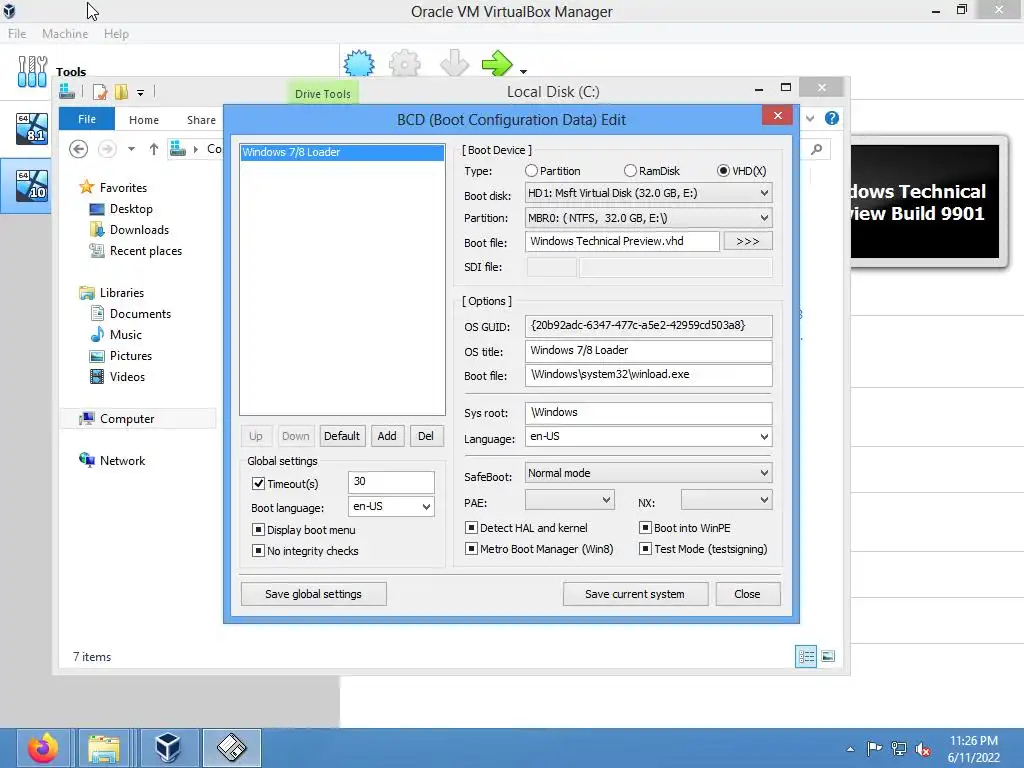
Task: Switch to Large icons view
Action: click(x=828, y=656)
